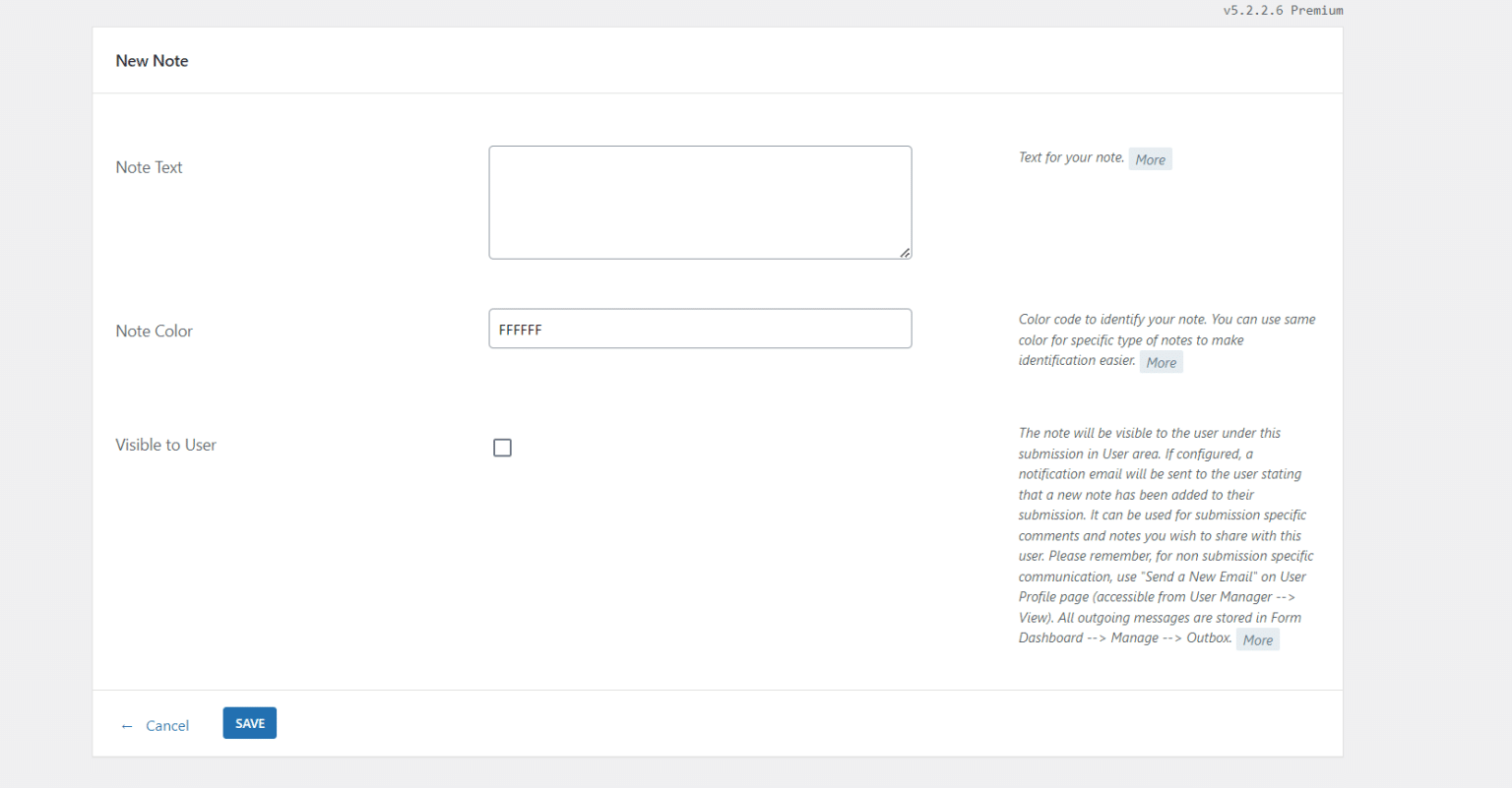1512x788 pixels.
Task: Click the v5.2.2.6 Premium version label
Action: point(1283,10)
